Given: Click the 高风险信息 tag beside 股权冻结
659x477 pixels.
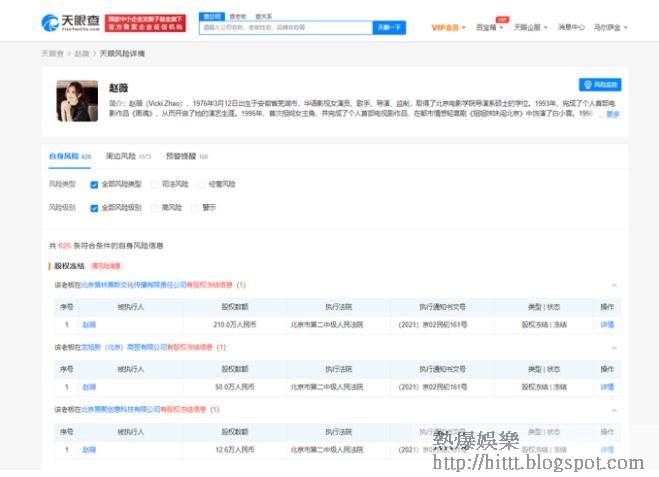Looking at the screenshot, I should (106, 266).
